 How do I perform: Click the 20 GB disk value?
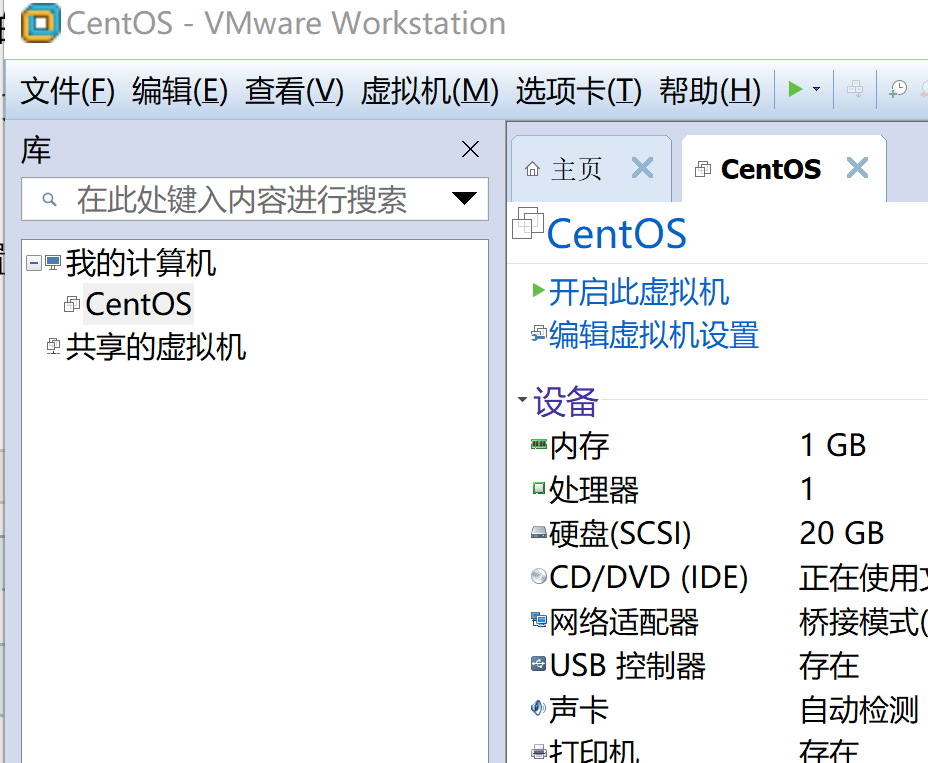[842, 533]
